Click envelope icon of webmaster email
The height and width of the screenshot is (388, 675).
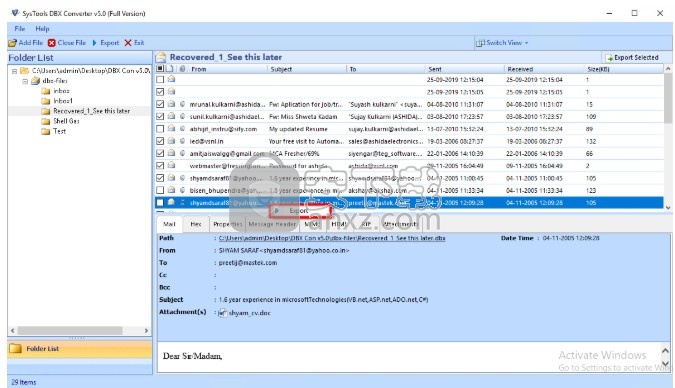[x=171, y=165]
